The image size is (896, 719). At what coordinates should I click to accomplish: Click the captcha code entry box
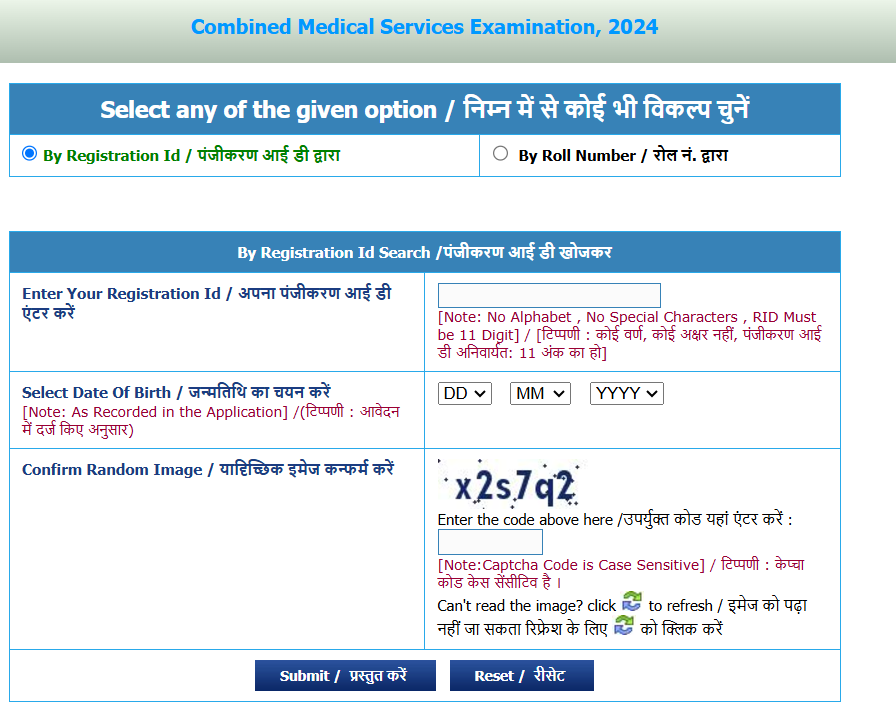(489, 541)
